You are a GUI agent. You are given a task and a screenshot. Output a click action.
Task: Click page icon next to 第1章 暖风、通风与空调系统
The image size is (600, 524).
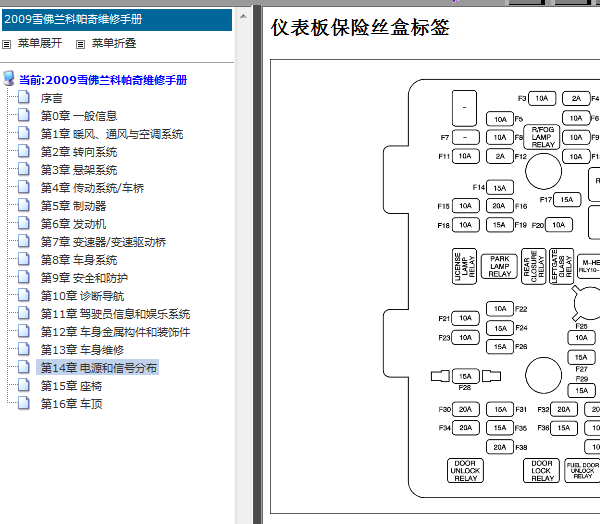click(24, 133)
